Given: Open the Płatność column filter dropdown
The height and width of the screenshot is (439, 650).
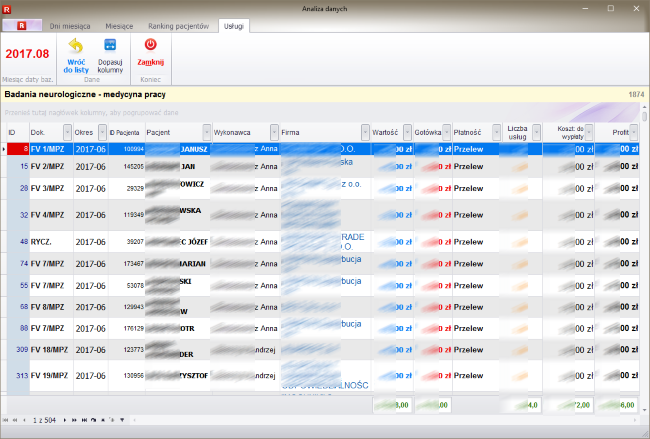Looking at the screenshot, I should pos(497,132).
